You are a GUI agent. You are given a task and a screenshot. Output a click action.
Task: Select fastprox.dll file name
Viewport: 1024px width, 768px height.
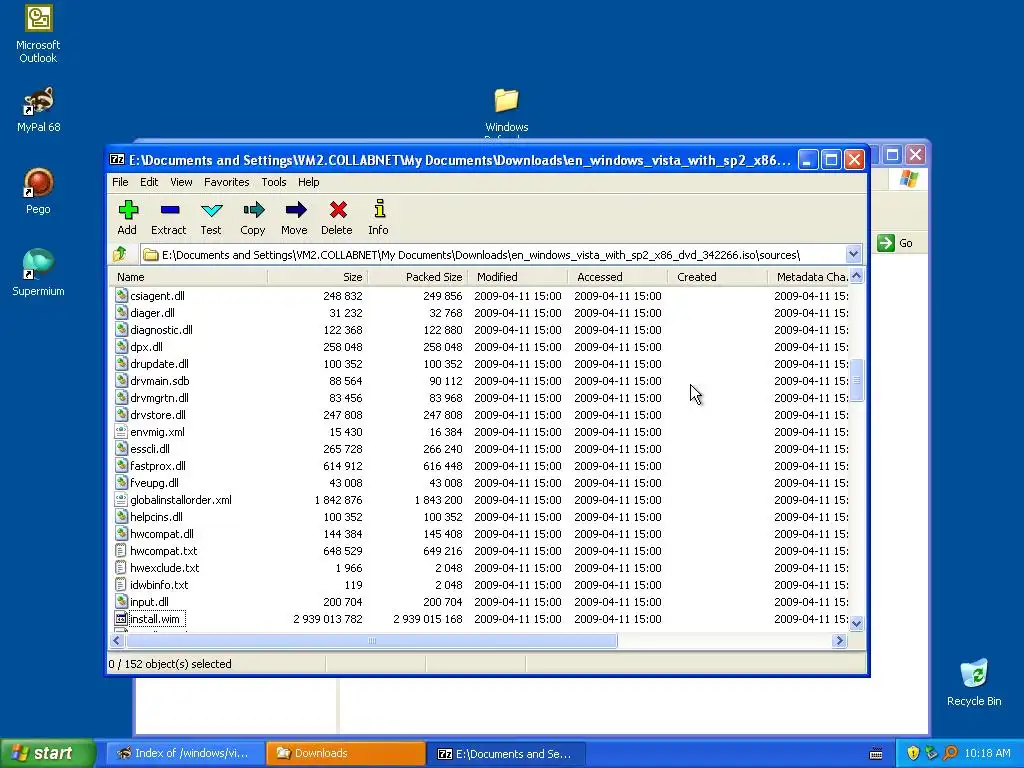157,466
